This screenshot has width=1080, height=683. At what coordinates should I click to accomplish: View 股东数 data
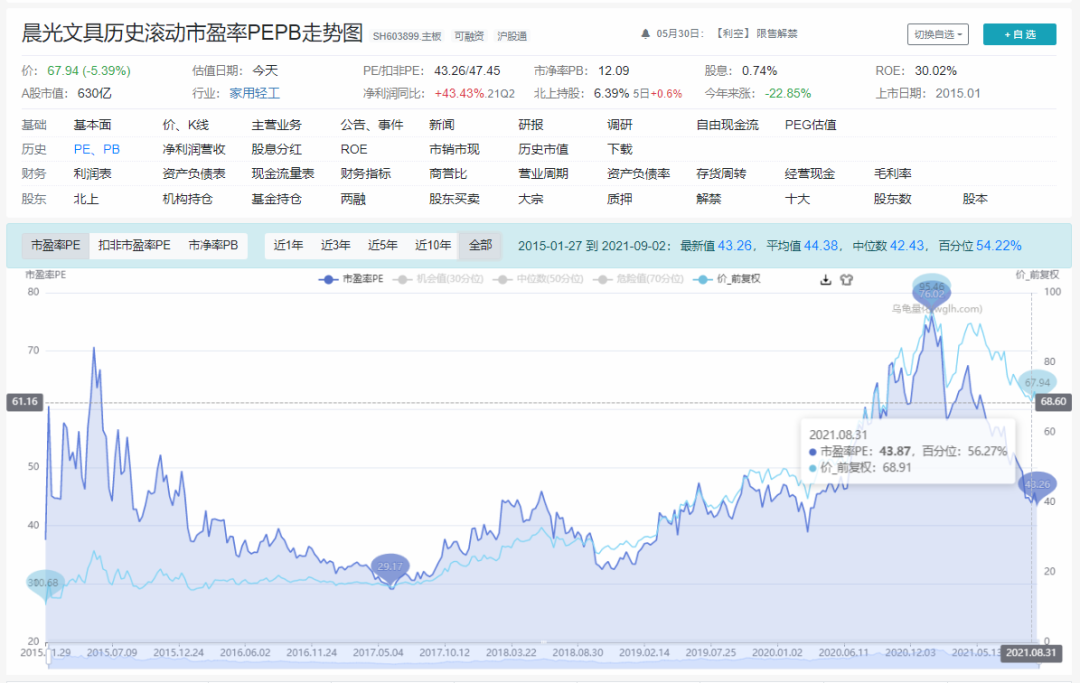coord(892,199)
